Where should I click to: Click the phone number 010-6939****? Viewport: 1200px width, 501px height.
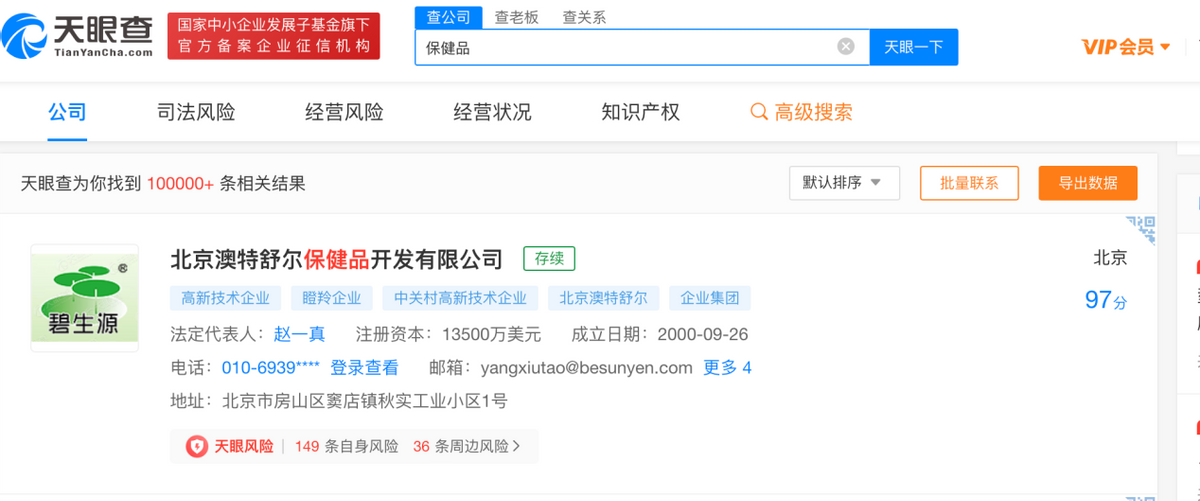271,368
